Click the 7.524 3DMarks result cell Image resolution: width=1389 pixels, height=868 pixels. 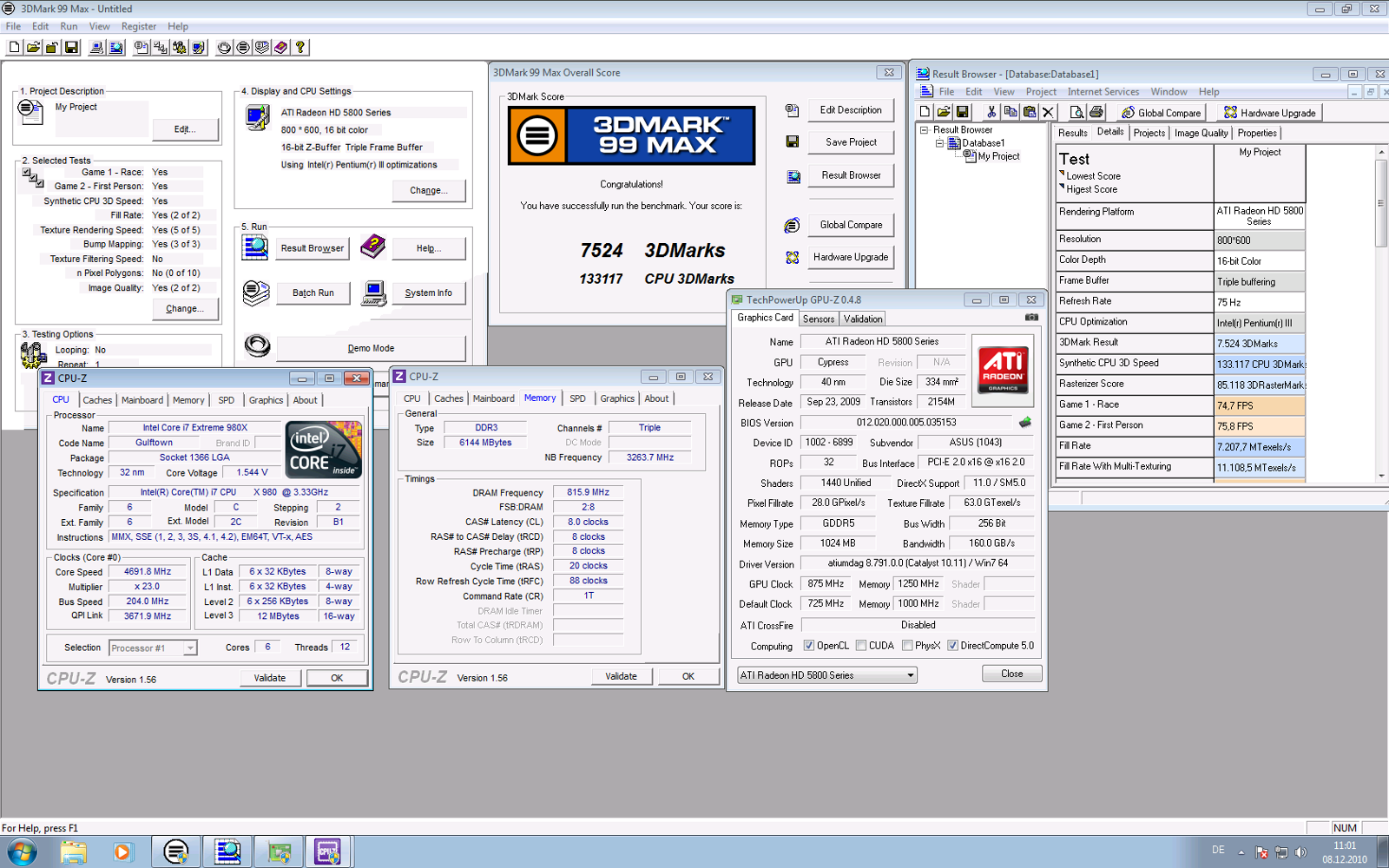tap(1260, 344)
